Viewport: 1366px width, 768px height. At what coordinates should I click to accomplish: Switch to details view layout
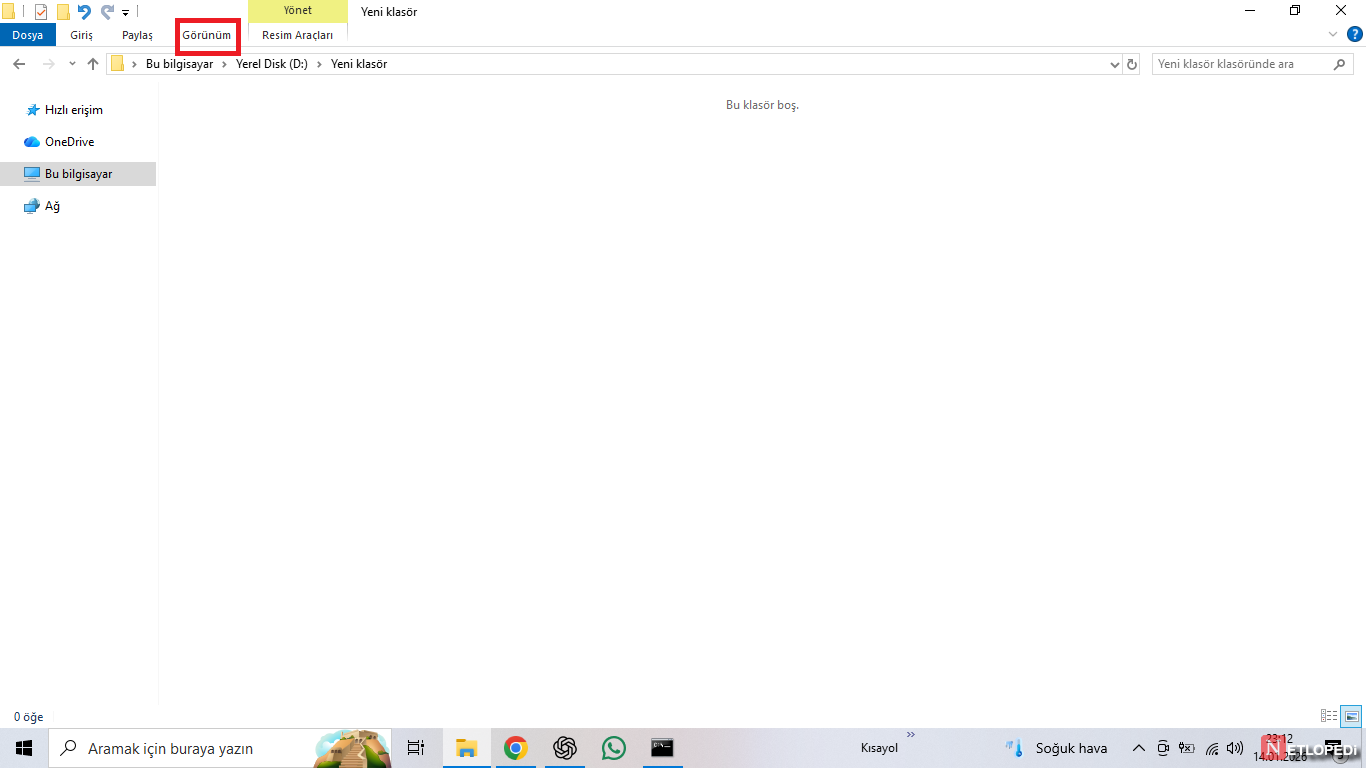1329,716
